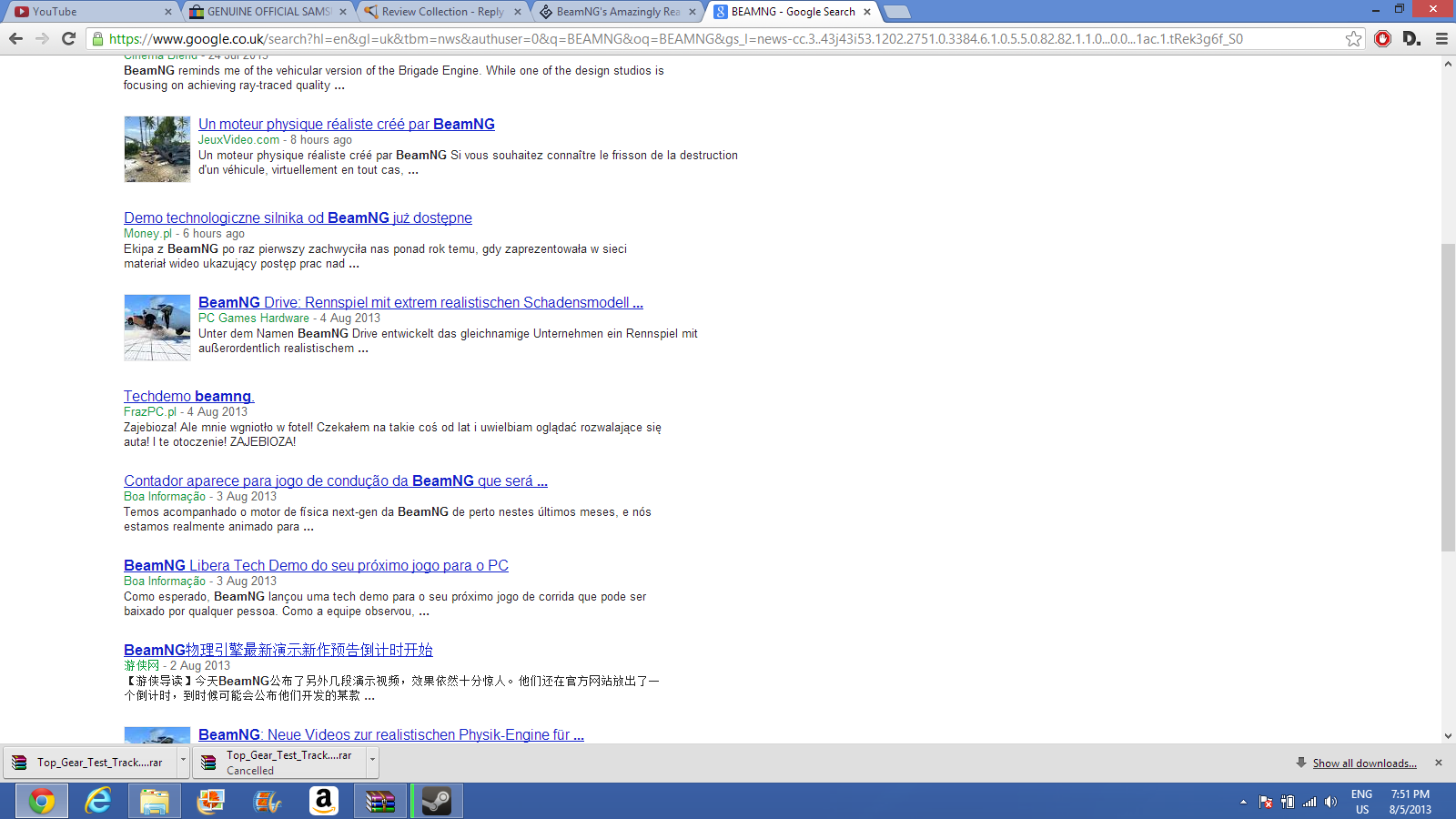
Task: Open first Top_Gear_Test_Track rar download item
Action: pos(90,763)
